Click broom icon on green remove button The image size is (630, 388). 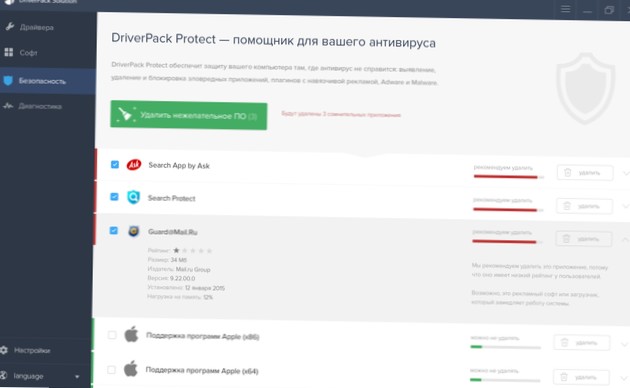coord(125,114)
